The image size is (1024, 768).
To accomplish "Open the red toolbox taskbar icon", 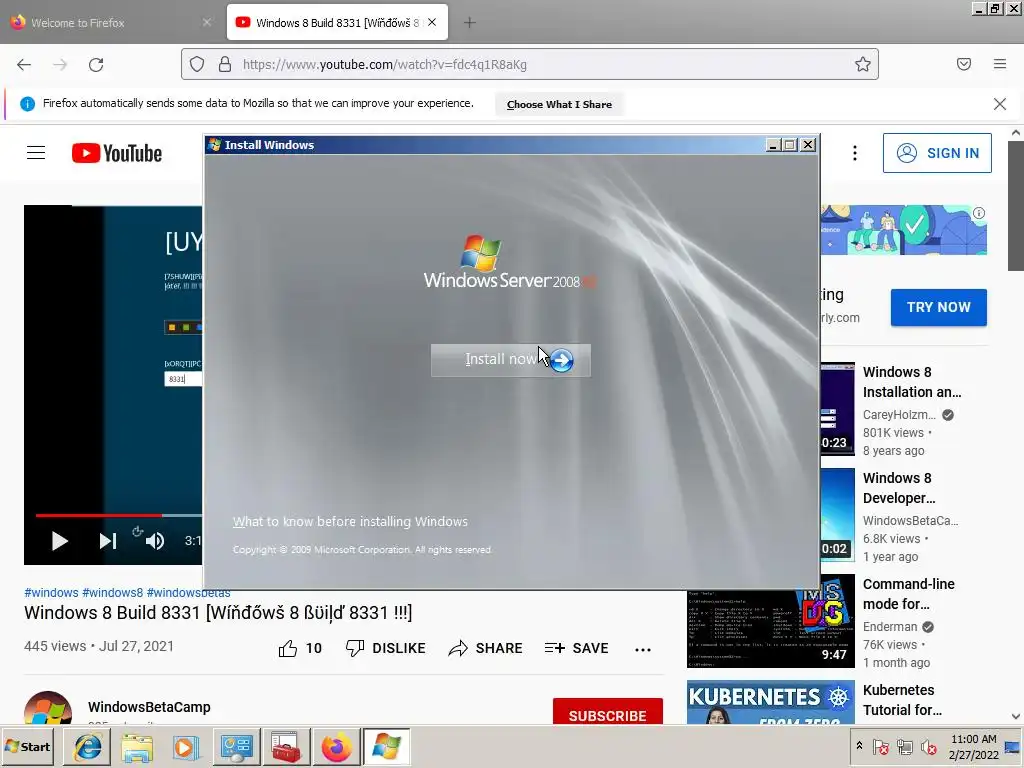I will coord(286,746).
